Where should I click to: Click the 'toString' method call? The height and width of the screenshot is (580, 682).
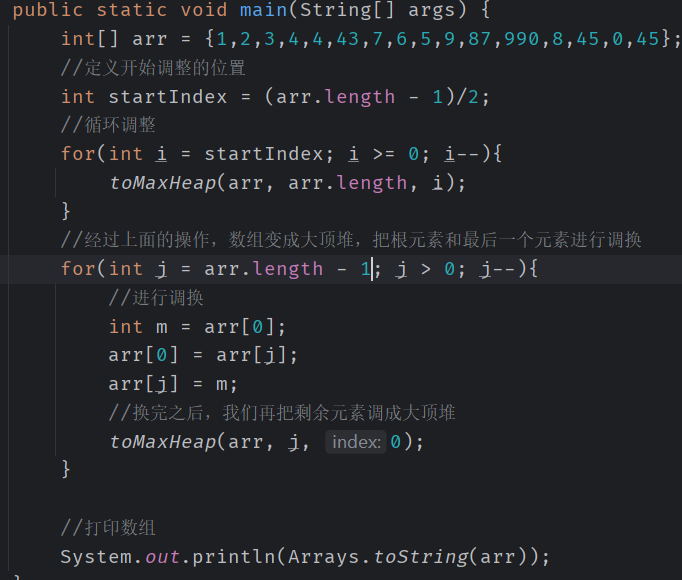[420, 557]
